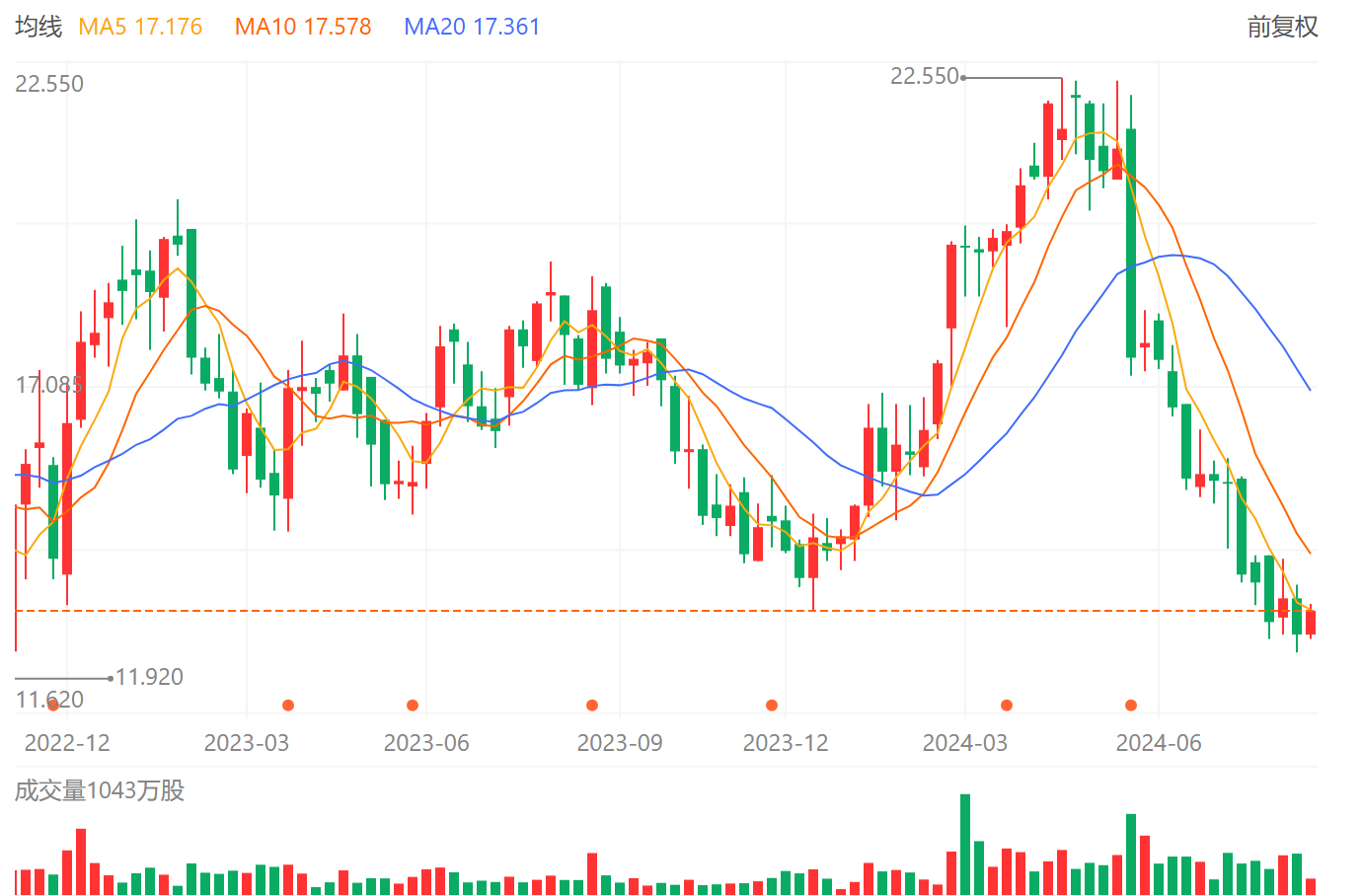This screenshot has width=1362, height=896.
Task: Click the event dot just before 2023-06
Action: tap(413, 705)
